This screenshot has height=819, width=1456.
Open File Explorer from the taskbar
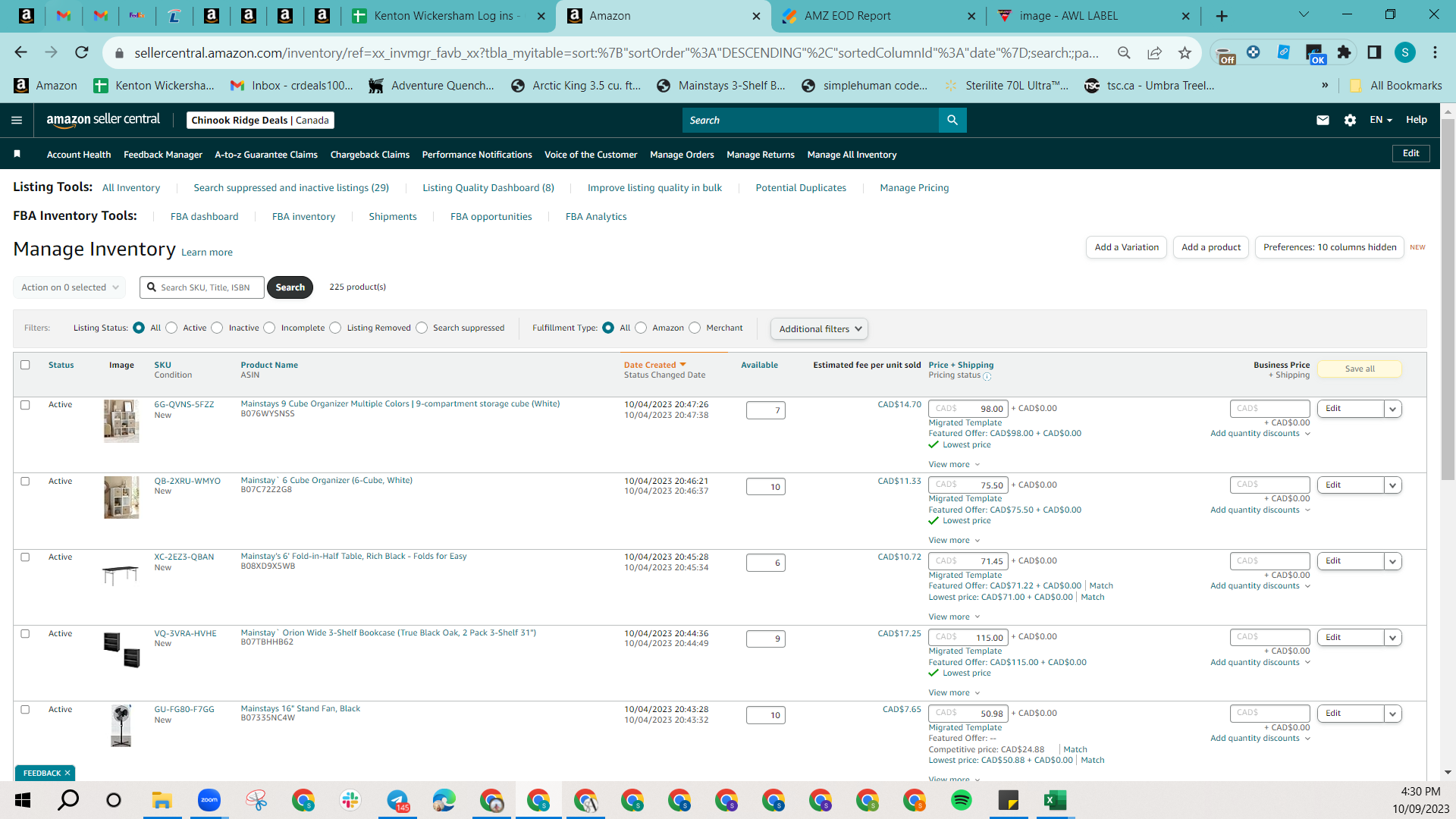[162, 800]
